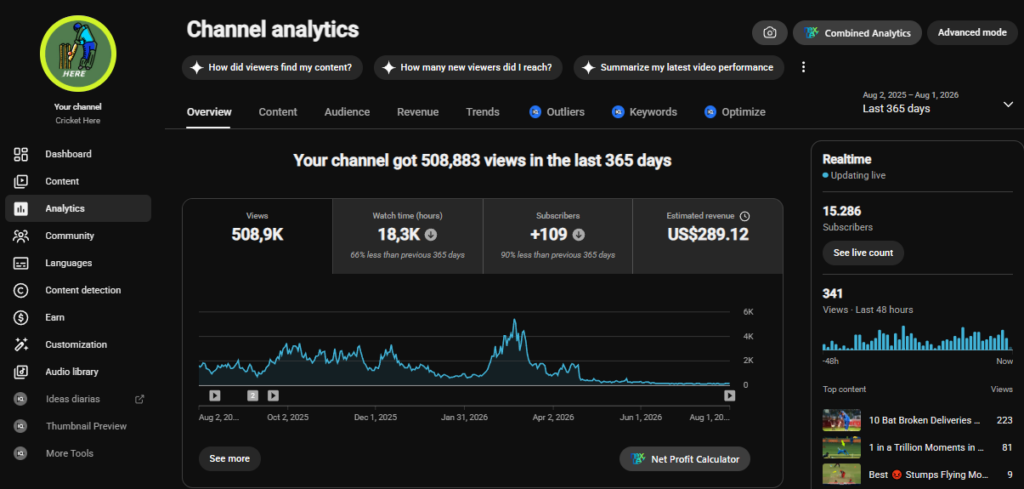Image resolution: width=1024 pixels, height=489 pixels.
Task: Switch to the Revenue tab
Action: click(418, 112)
